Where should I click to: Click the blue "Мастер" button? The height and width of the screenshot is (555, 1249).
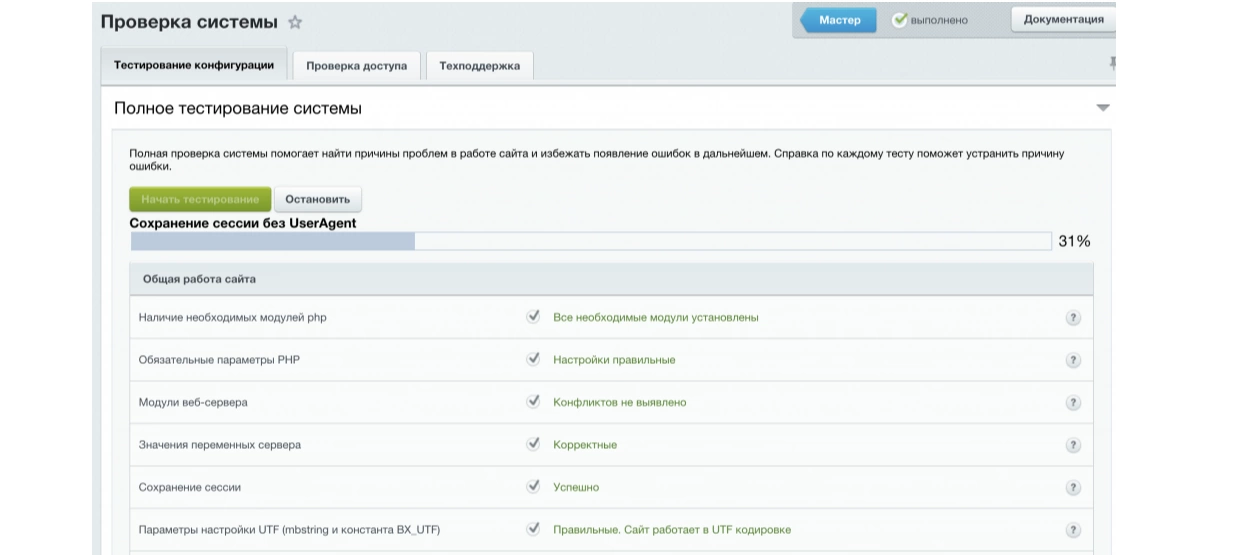tap(839, 20)
